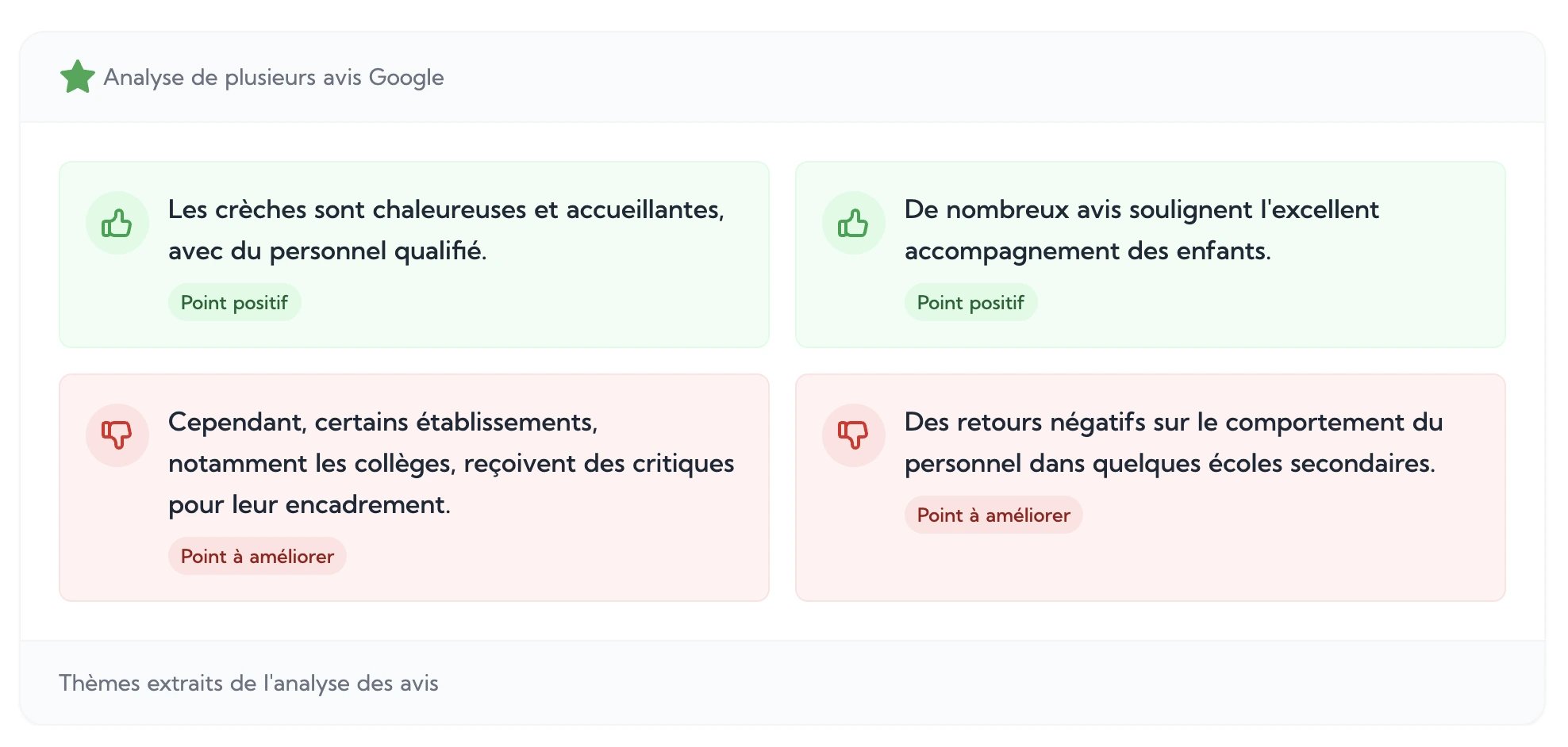Select the 'Point à améliorer' label on the right card
The width and height of the screenshot is (1568, 747).
click(993, 515)
